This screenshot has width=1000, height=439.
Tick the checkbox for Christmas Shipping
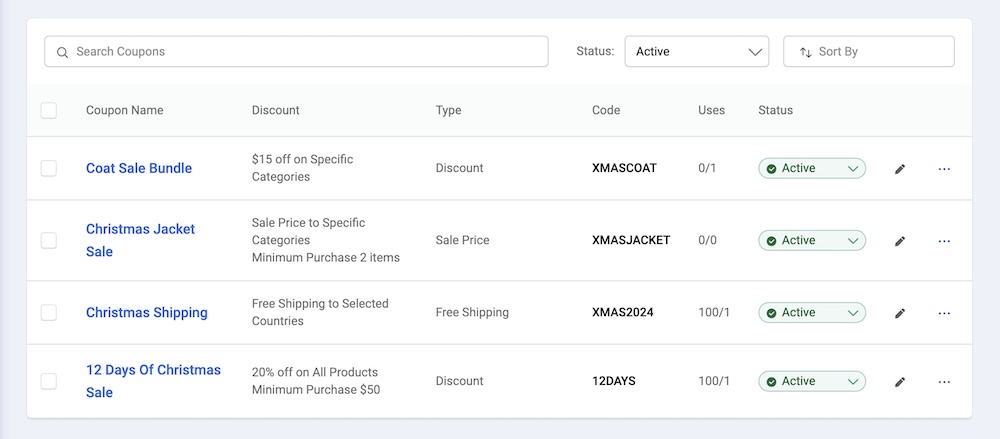pos(49,312)
